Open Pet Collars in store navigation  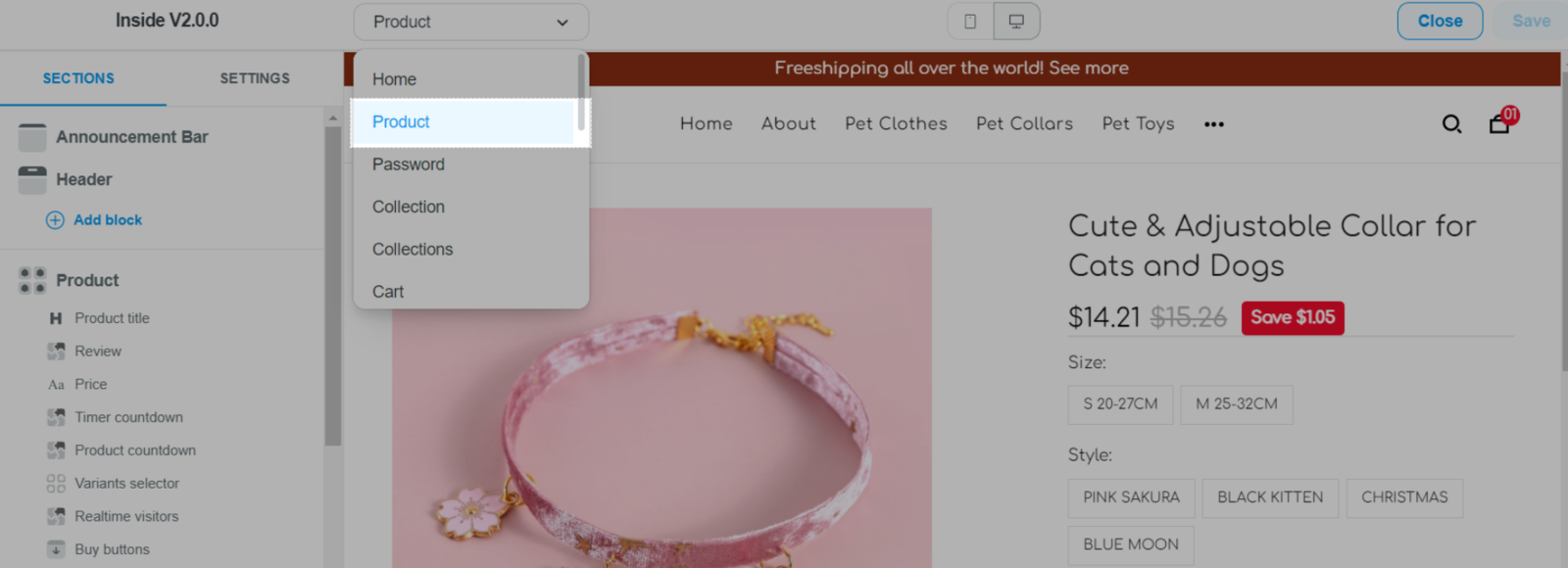pos(1024,123)
